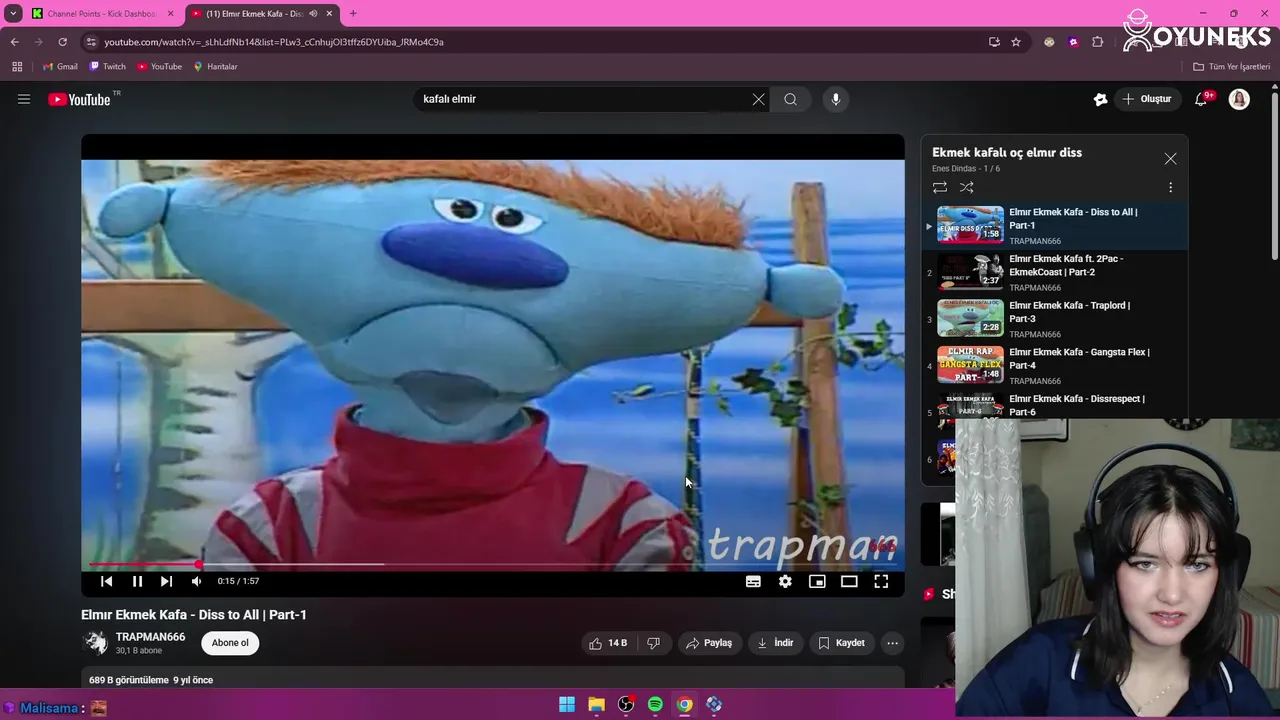Open tab search dropdown arrow
This screenshot has height=720, width=1280.
point(13,14)
